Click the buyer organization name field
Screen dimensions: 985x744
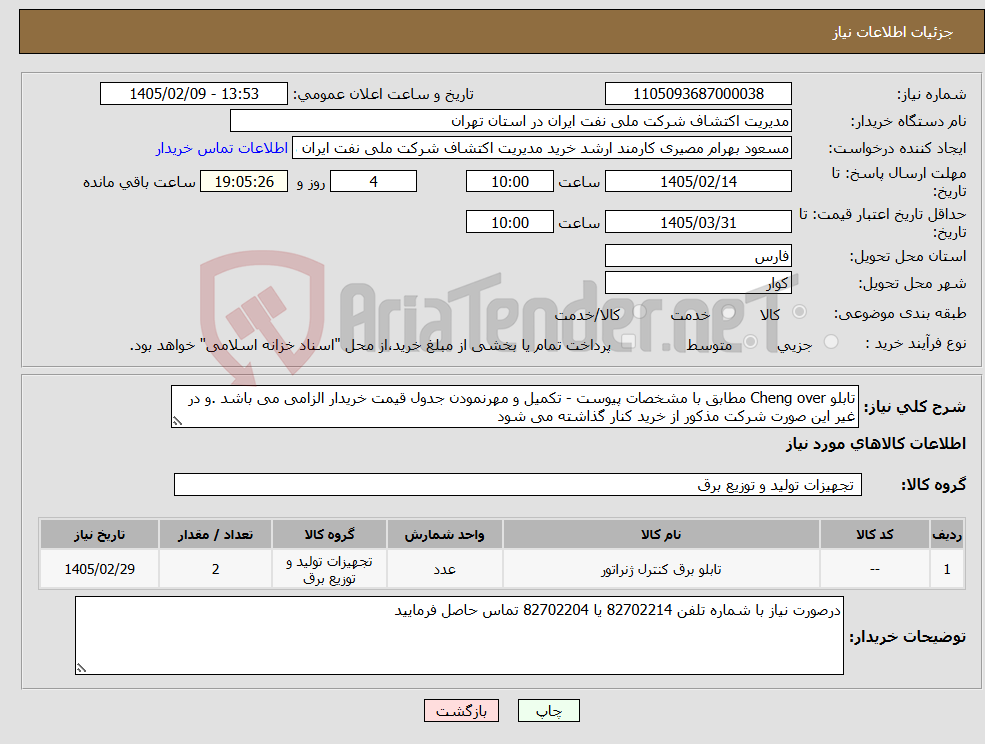click(x=510, y=121)
